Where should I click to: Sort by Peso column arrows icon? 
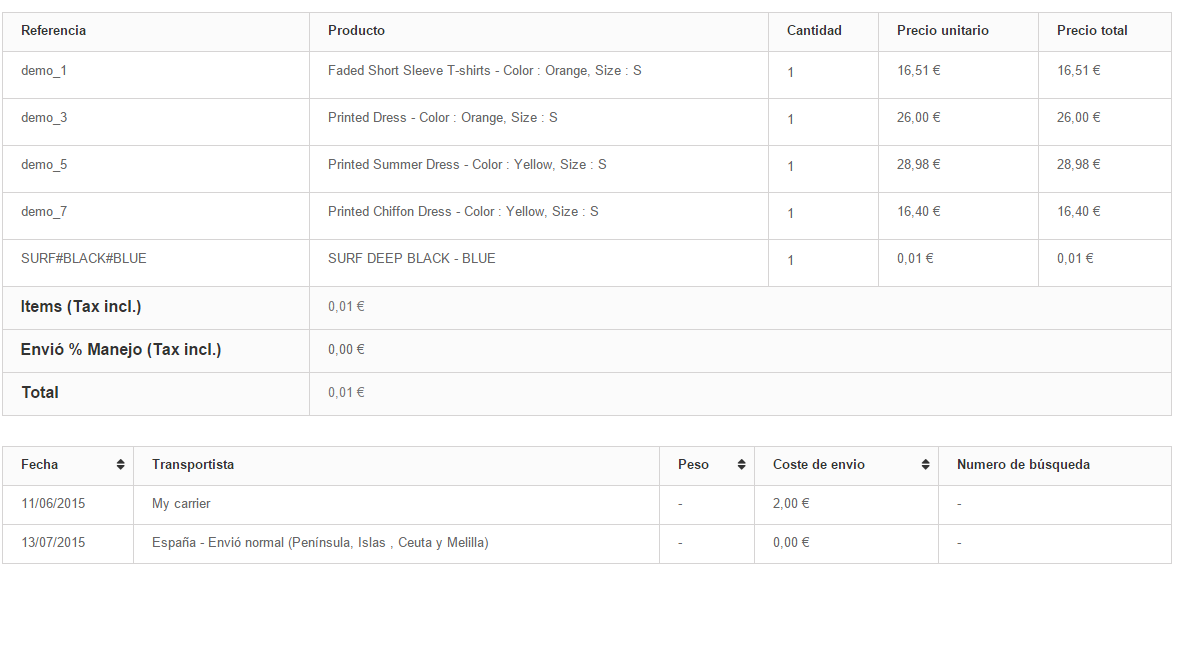pyautogui.click(x=741, y=465)
